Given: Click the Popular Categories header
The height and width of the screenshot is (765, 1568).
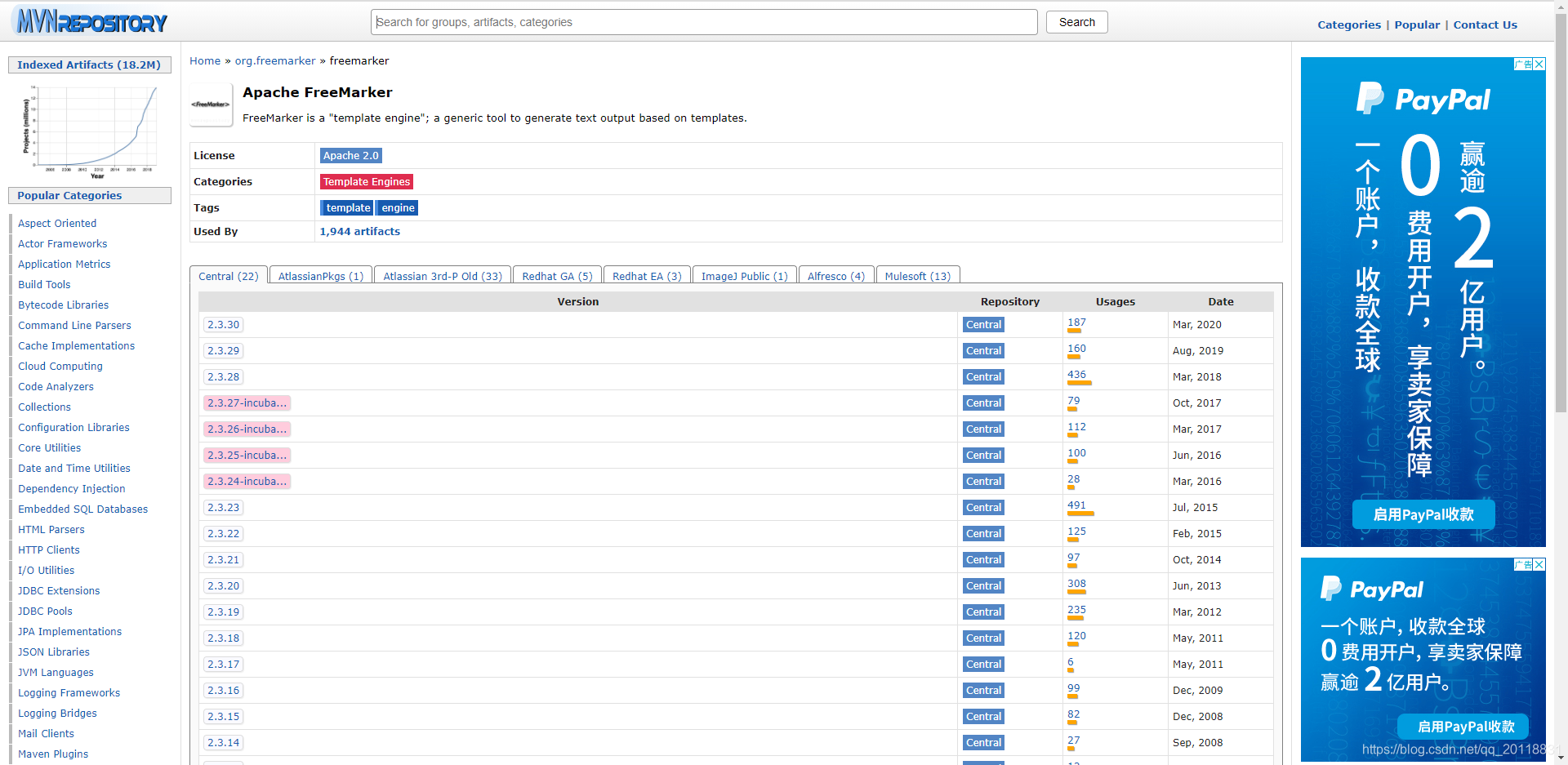Looking at the screenshot, I should click(89, 195).
